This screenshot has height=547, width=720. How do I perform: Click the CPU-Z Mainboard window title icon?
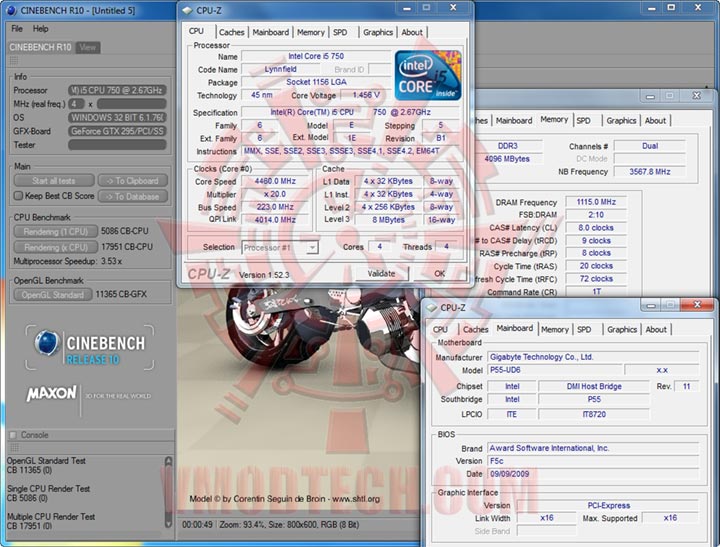(431, 307)
